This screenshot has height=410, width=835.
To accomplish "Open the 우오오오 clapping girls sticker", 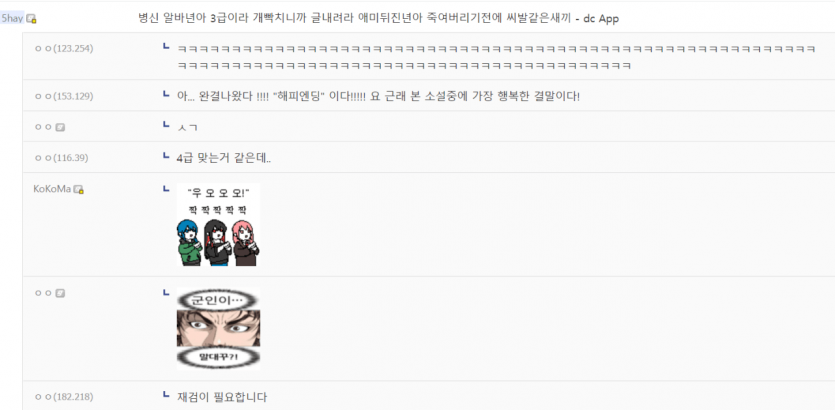I will [218, 225].
